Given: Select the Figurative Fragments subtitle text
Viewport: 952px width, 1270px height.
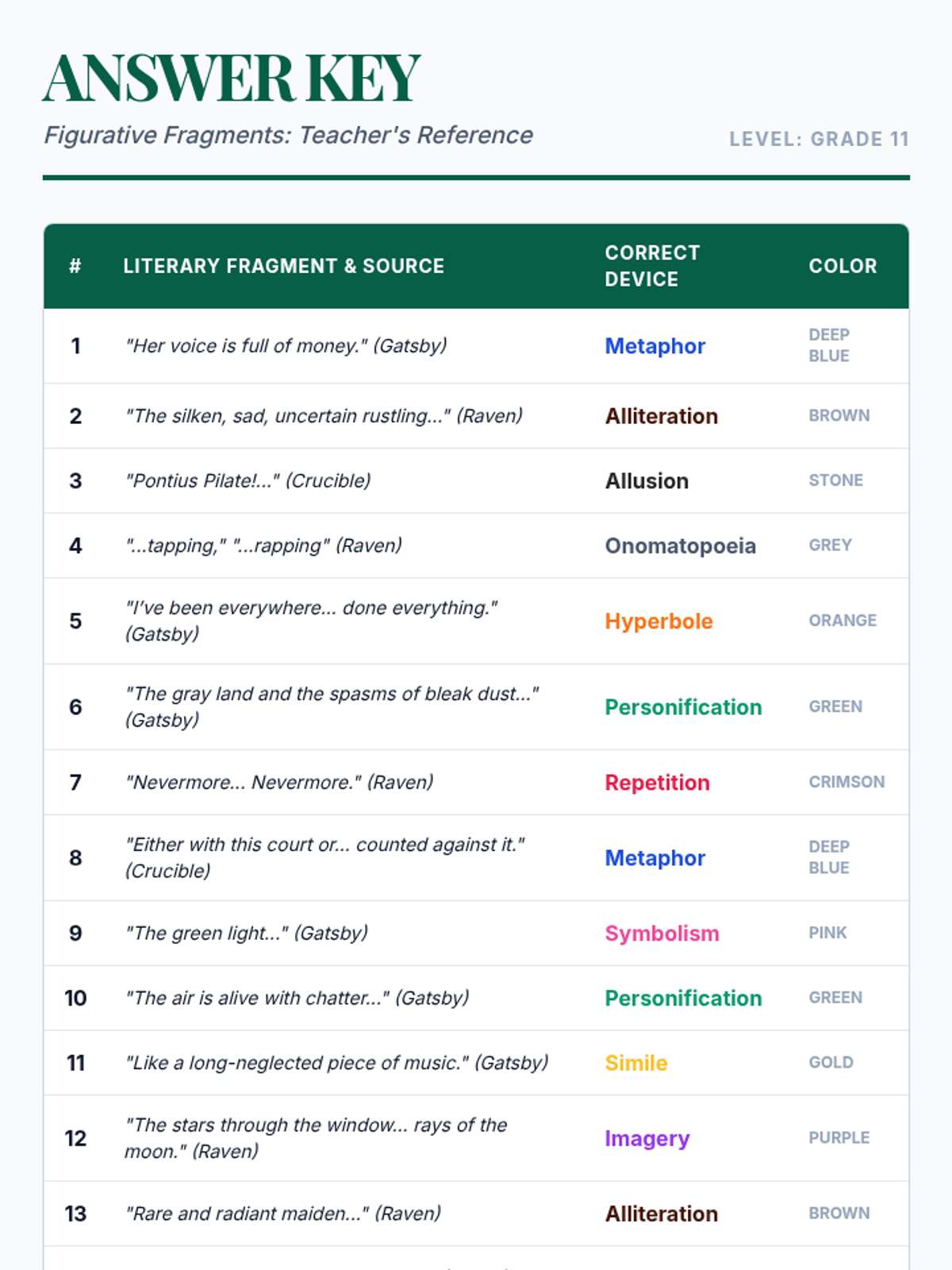Looking at the screenshot, I should [288, 136].
